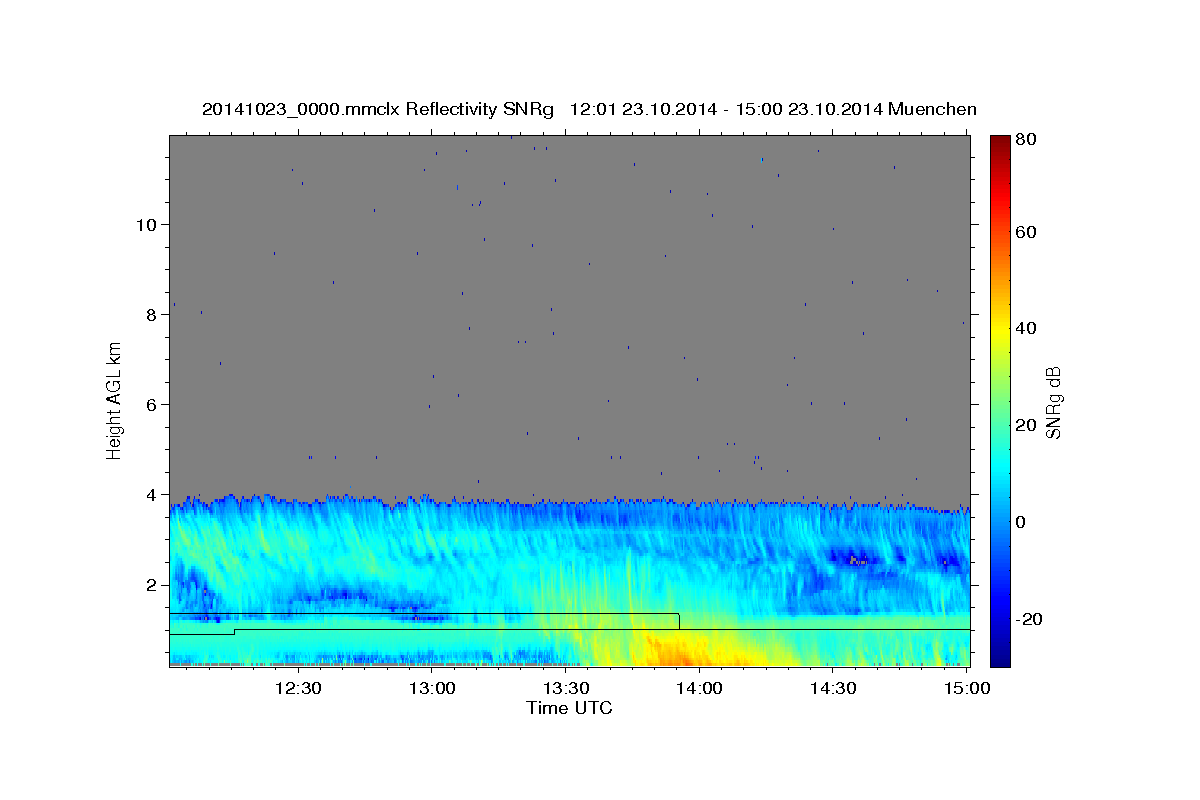Click the 'SNRg dB' colorbar label

pos(1053,402)
